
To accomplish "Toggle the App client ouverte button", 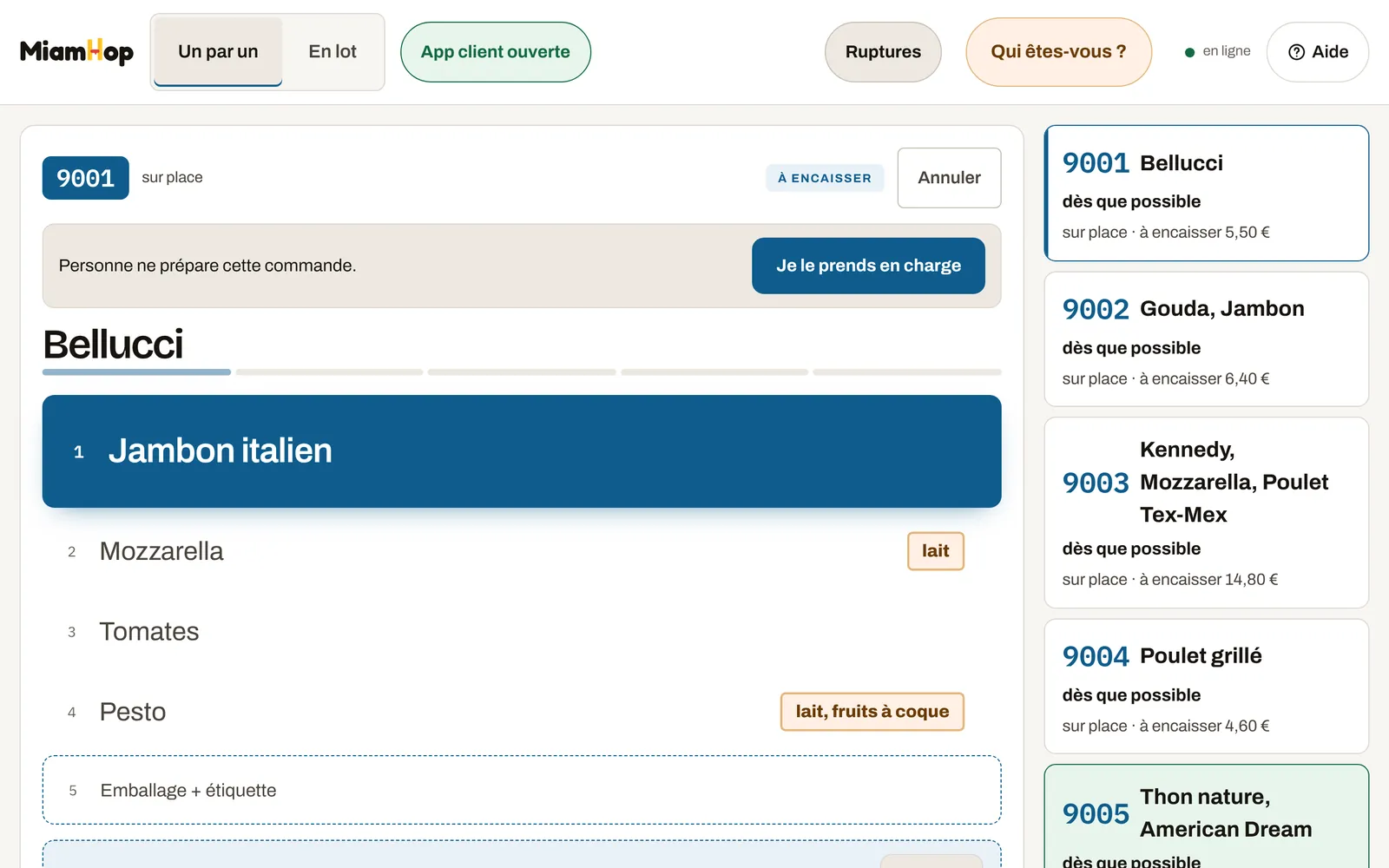I will coord(496,52).
